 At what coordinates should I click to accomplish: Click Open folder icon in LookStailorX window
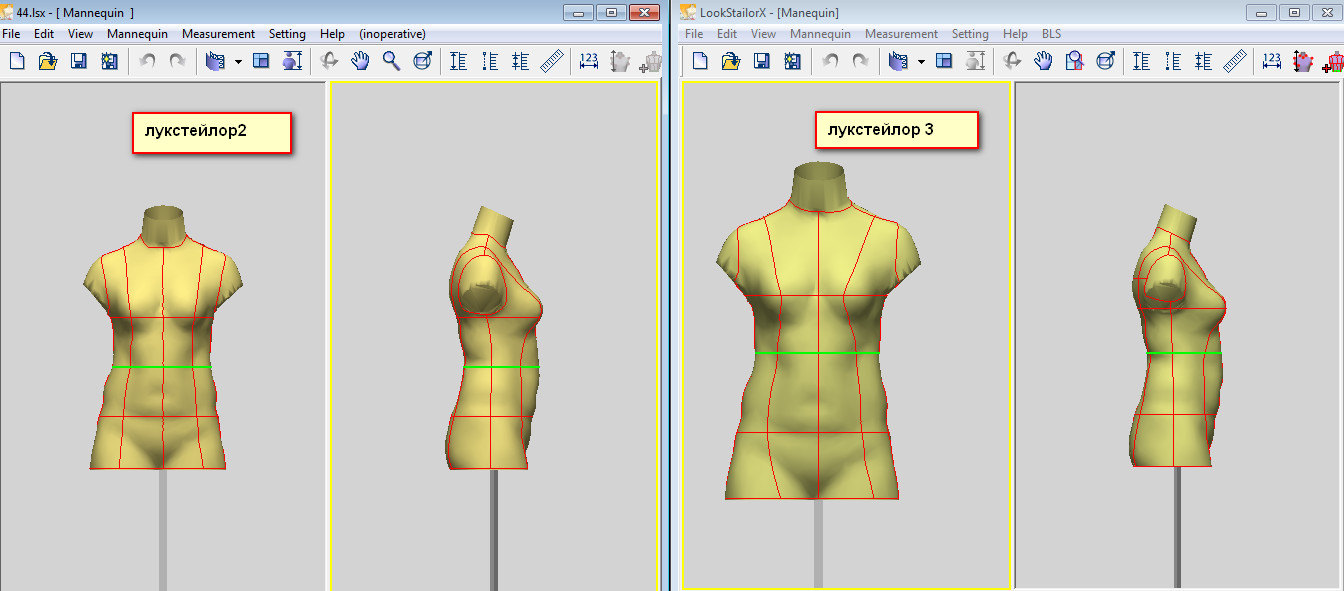point(730,61)
